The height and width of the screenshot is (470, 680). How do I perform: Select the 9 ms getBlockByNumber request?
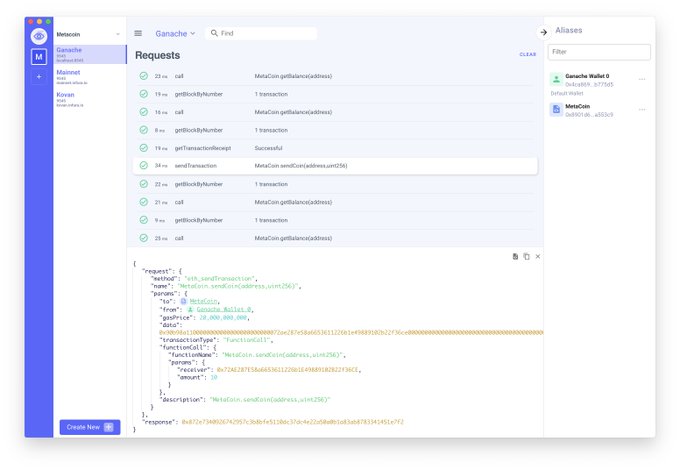click(x=335, y=220)
